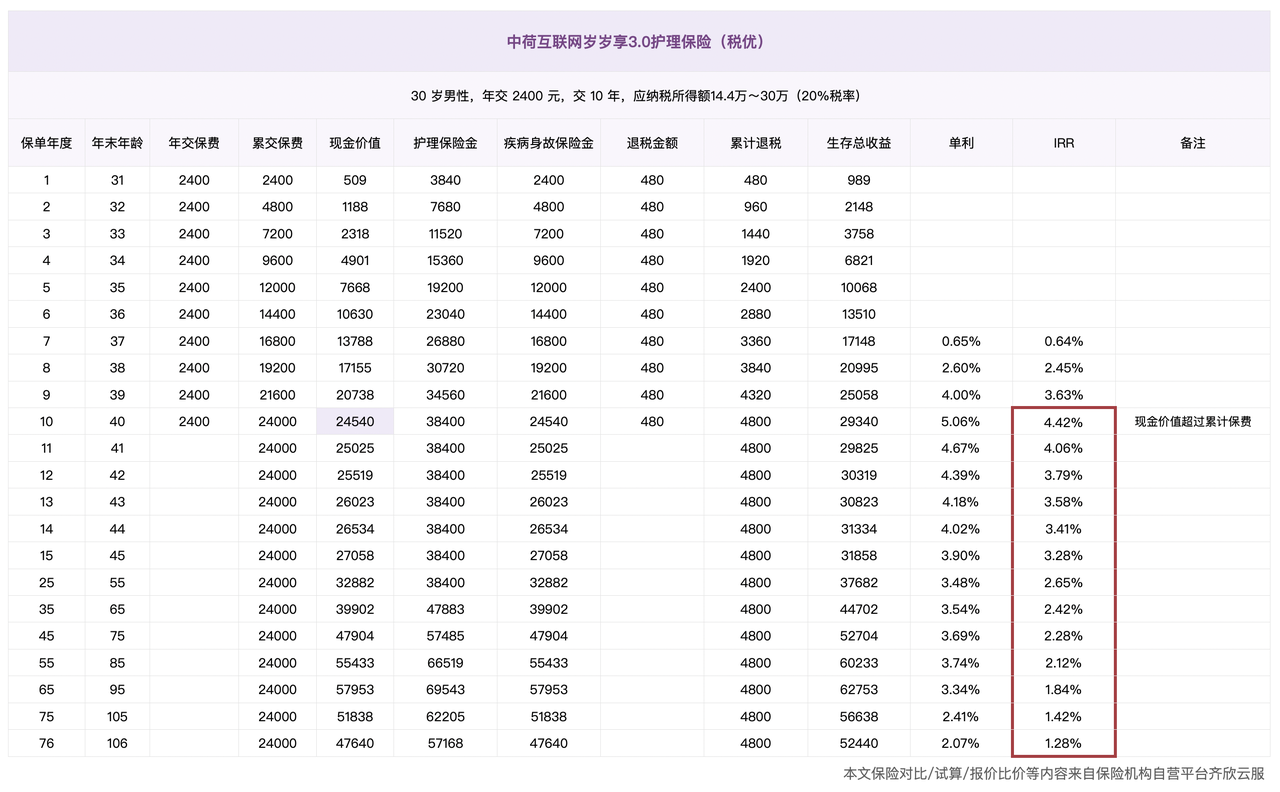1280x792 pixels.
Task: Select the IRR column header
Action: (x=1063, y=143)
